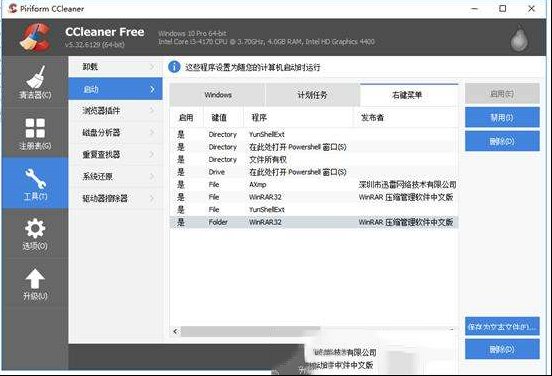Select the Folder WinRAR32 row
Image resolution: width=552 pixels, height=376 pixels.
[314, 222]
